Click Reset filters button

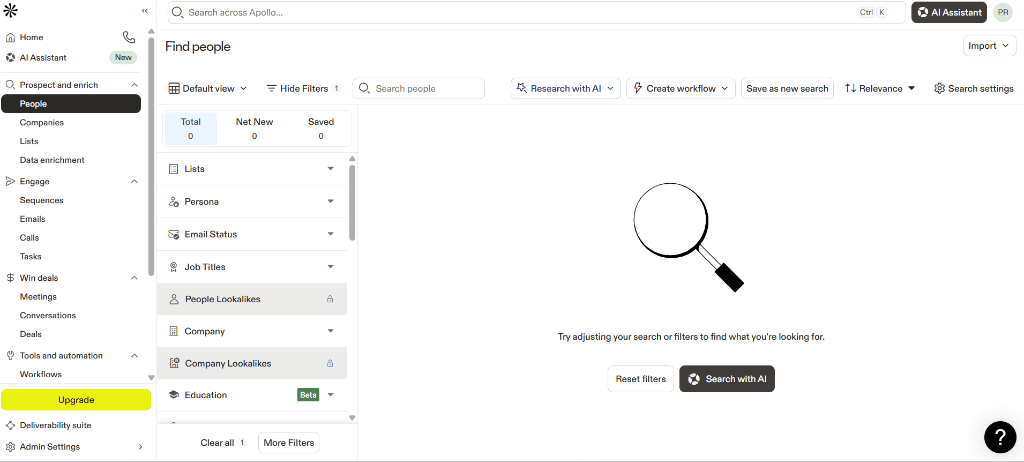tap(641, 379)
